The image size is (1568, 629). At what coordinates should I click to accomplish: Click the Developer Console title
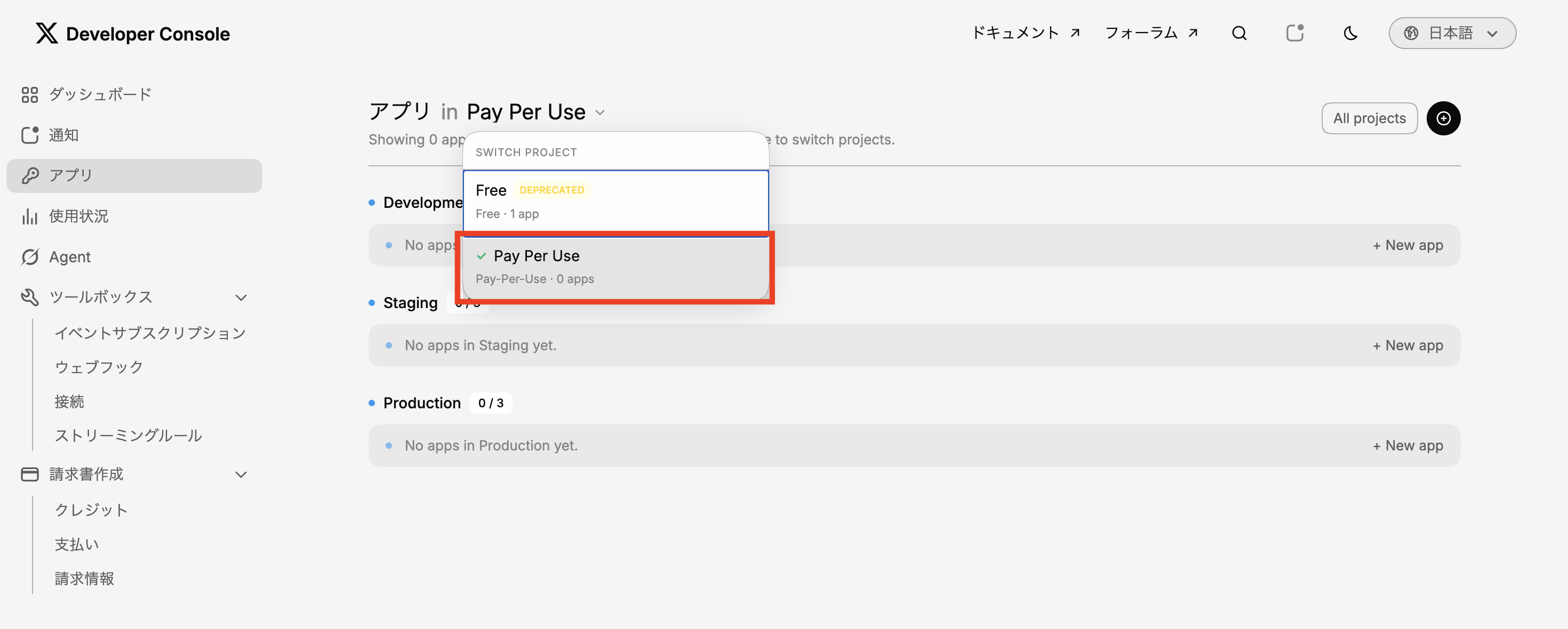click(148, 34)
